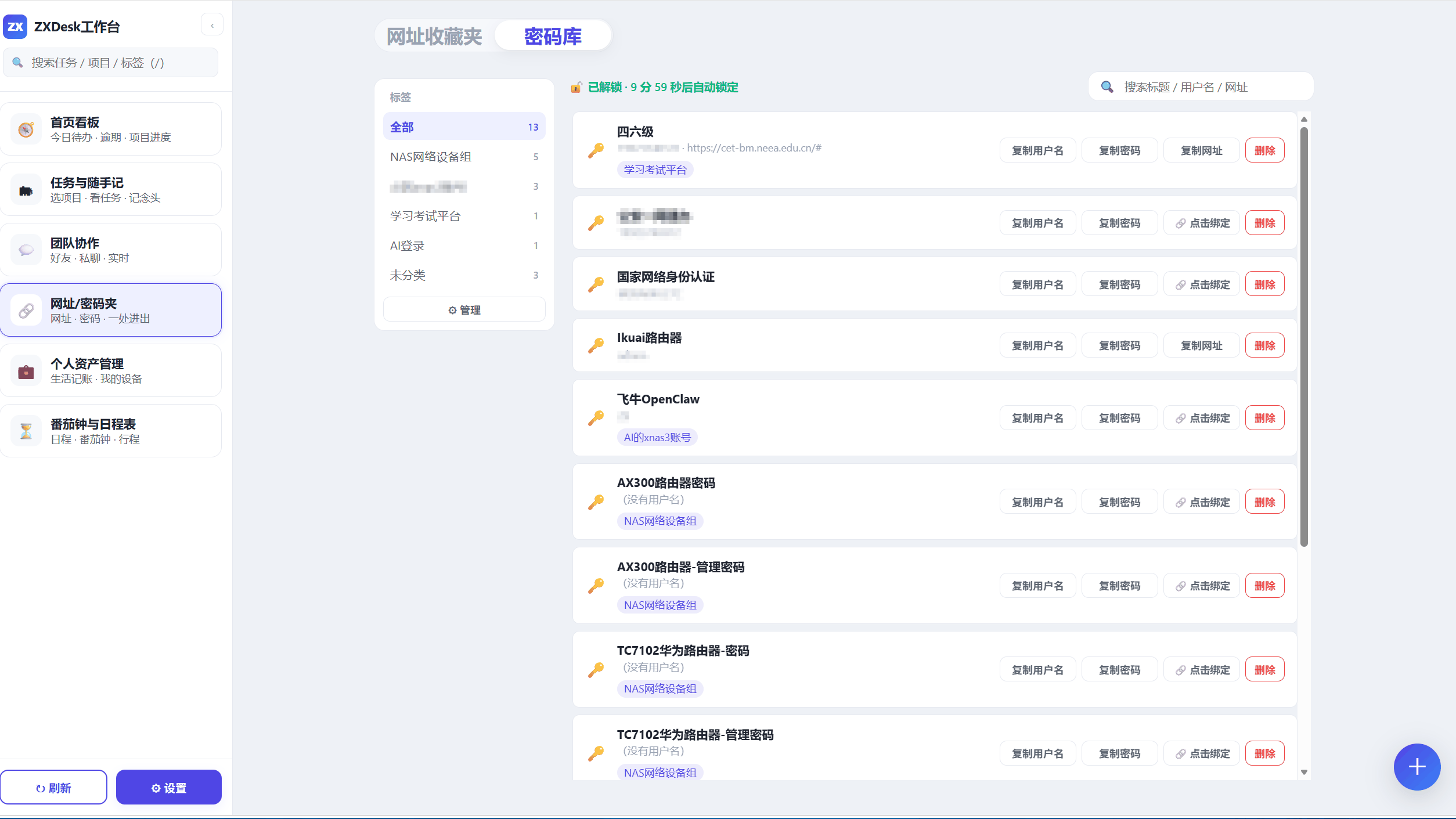Open 任务与随手记 camera icon
Screen dimensions: 1456x819
point(26,190)
